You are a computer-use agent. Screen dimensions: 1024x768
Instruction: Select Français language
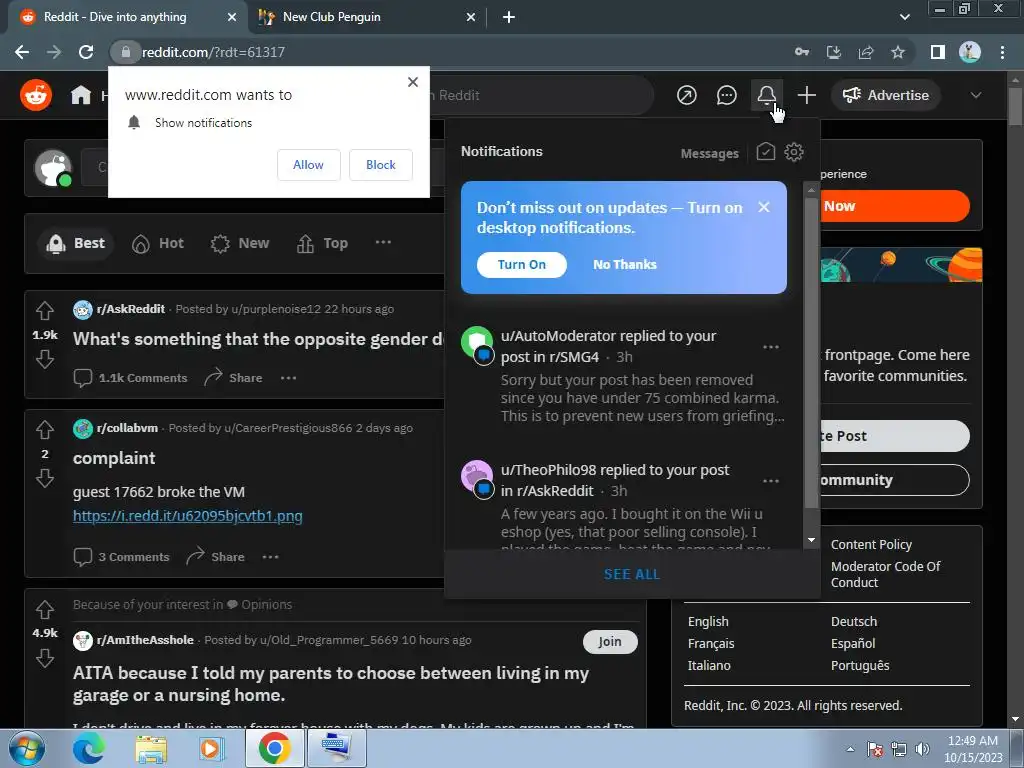(711, 643)
